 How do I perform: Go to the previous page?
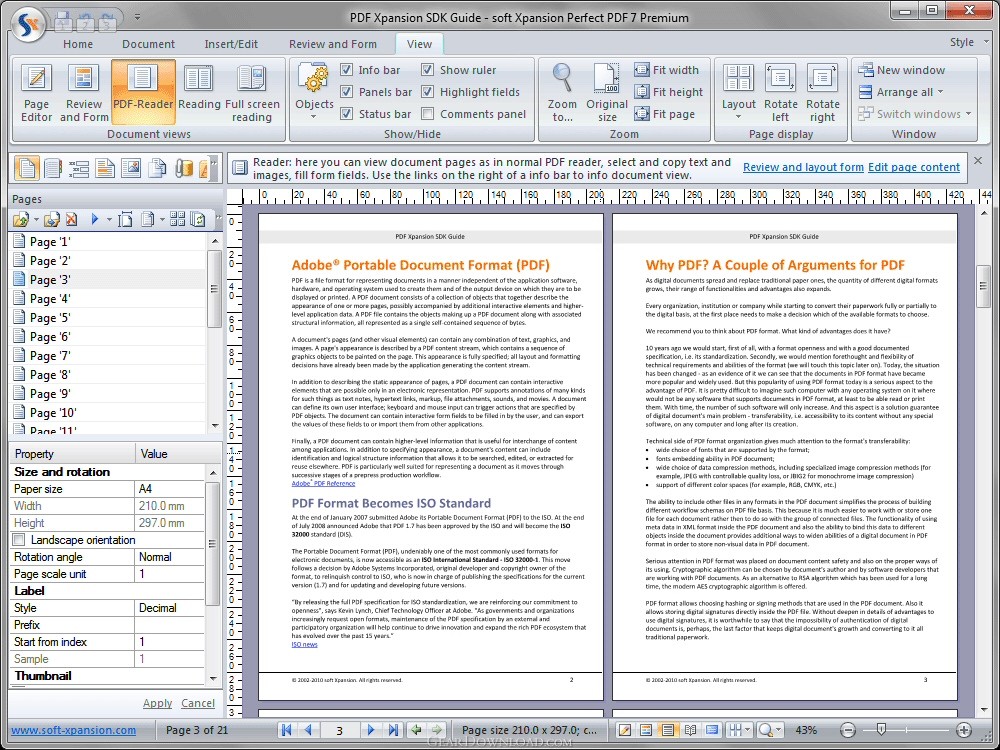tap(309, 730)
